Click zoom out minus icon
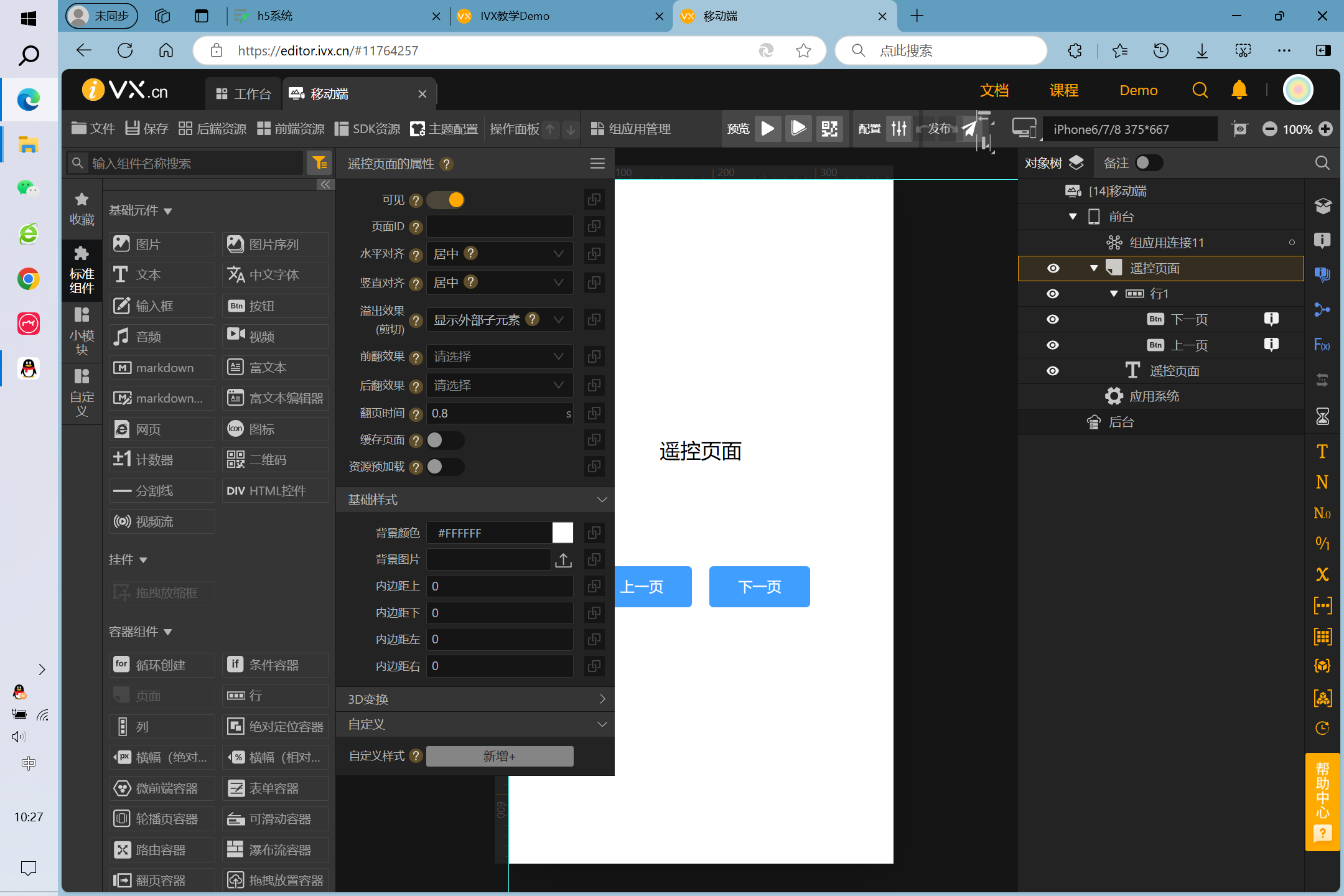This screenshot has height=896, width=1344. (x=1269, y=129)
